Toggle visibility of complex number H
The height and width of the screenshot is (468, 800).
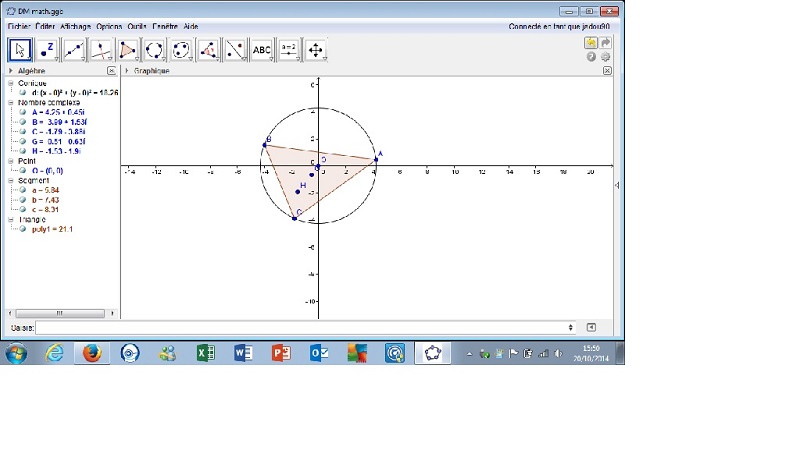(22, 151)
